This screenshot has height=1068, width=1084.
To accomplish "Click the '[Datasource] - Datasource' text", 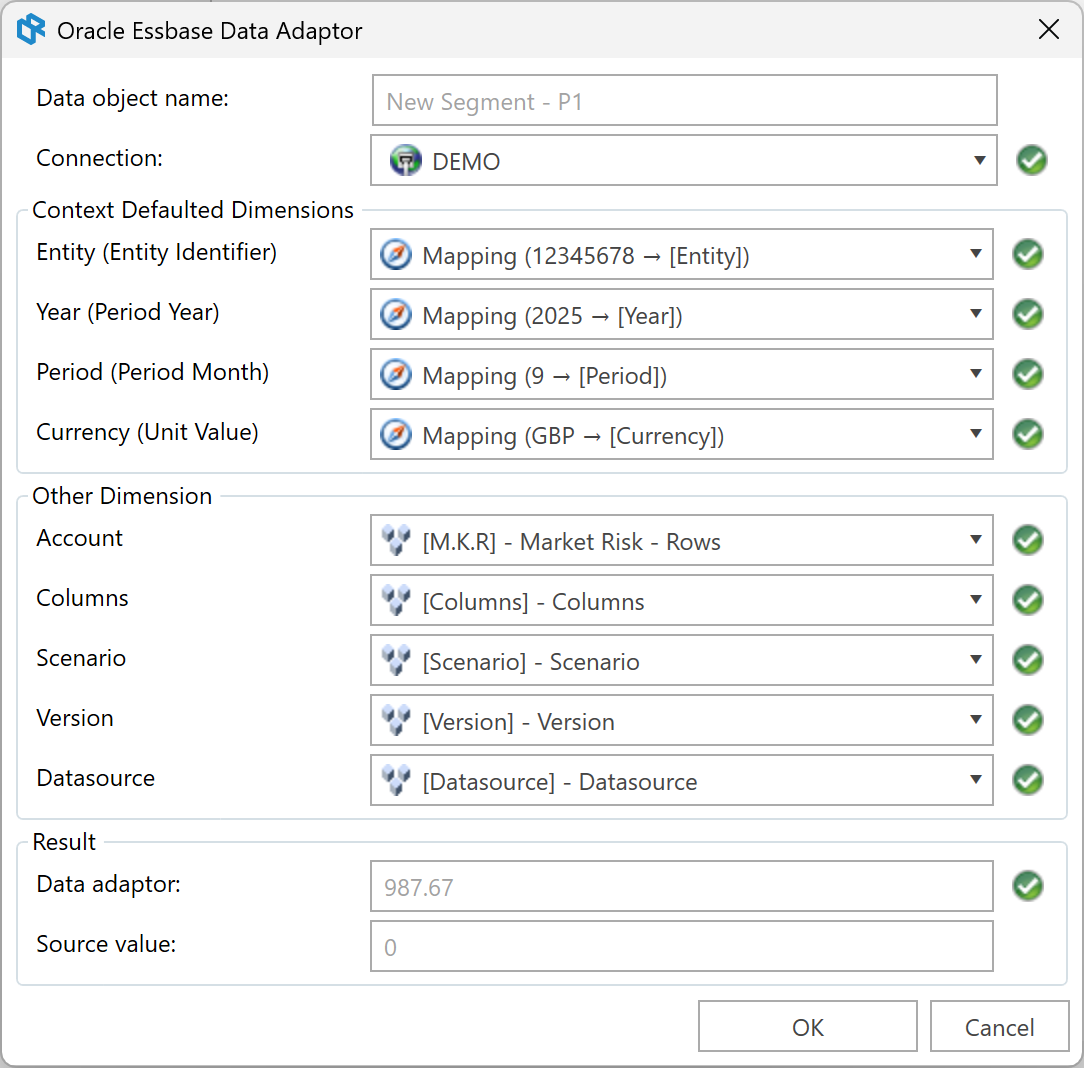I will 559,782.
